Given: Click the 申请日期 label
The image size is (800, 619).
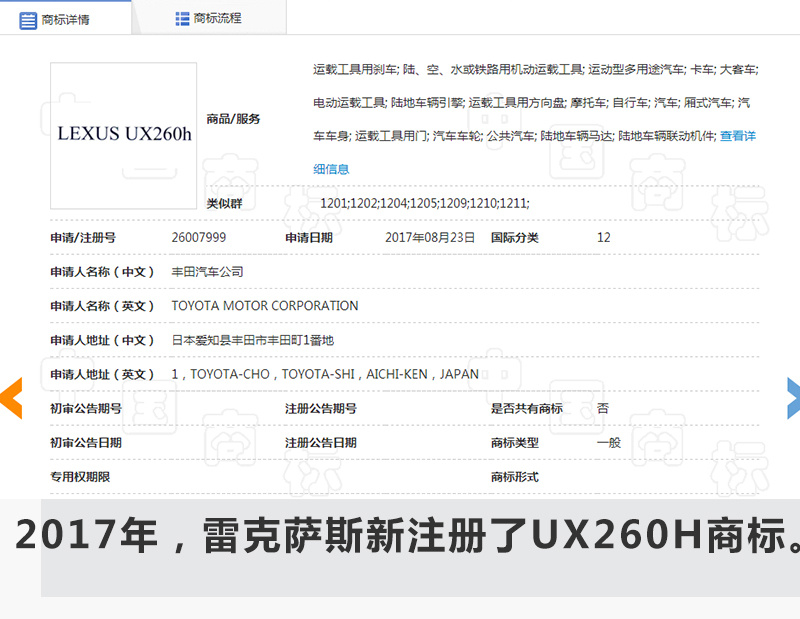Looking at the screenshot, I should (x=309, y=238).
